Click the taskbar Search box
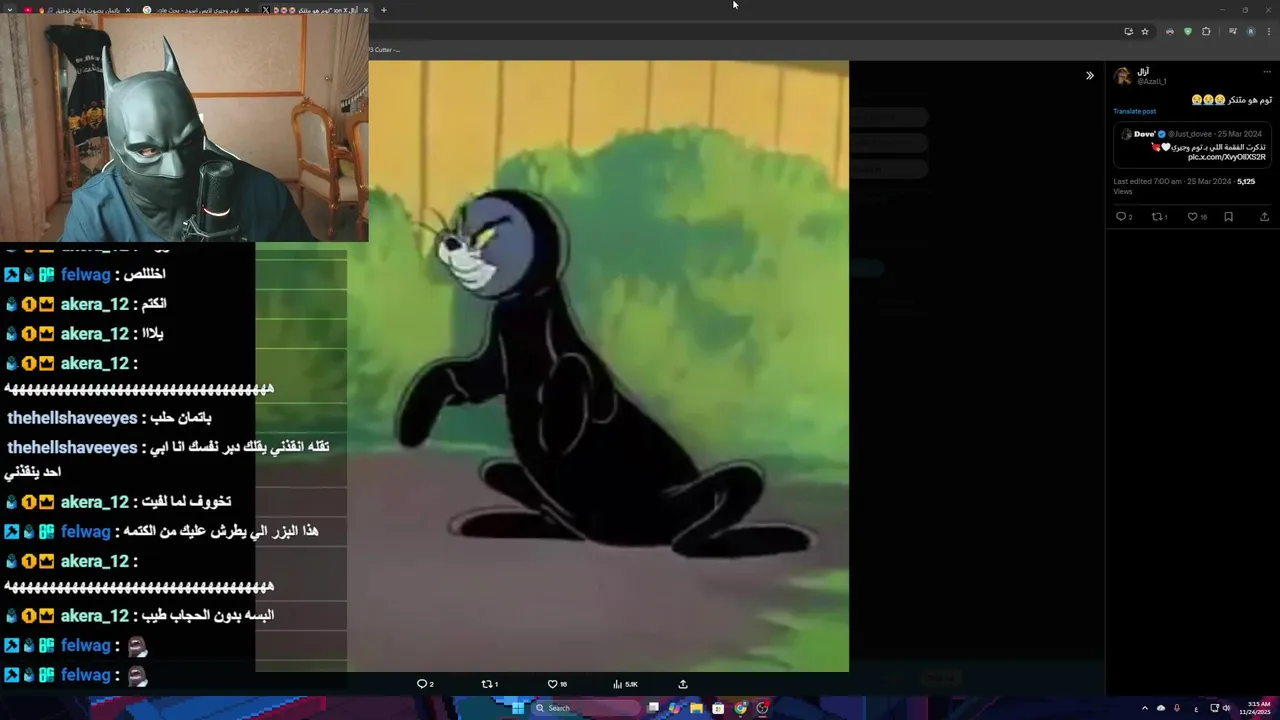Viewport: 1280px width, 720px height. tap(585, 708)
